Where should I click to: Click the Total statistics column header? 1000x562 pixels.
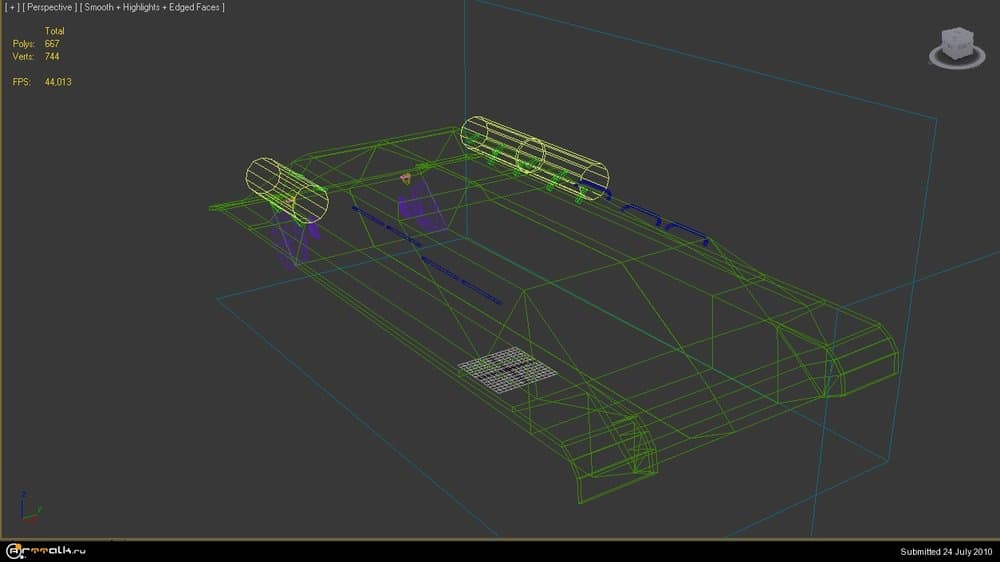(54, 31)
